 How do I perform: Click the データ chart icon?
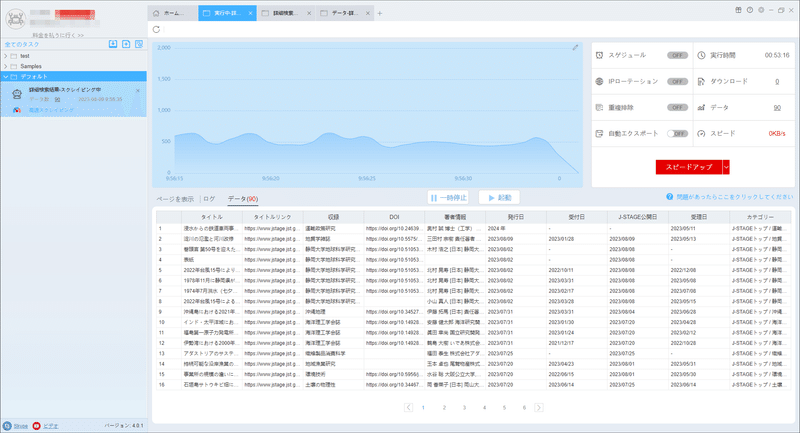pyautogui.click(x=702, y=108)
